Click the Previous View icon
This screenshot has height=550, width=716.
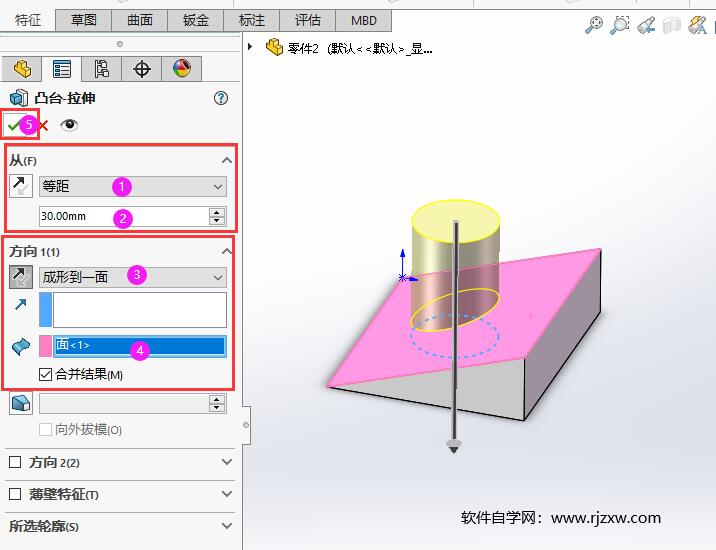point(646,25)
